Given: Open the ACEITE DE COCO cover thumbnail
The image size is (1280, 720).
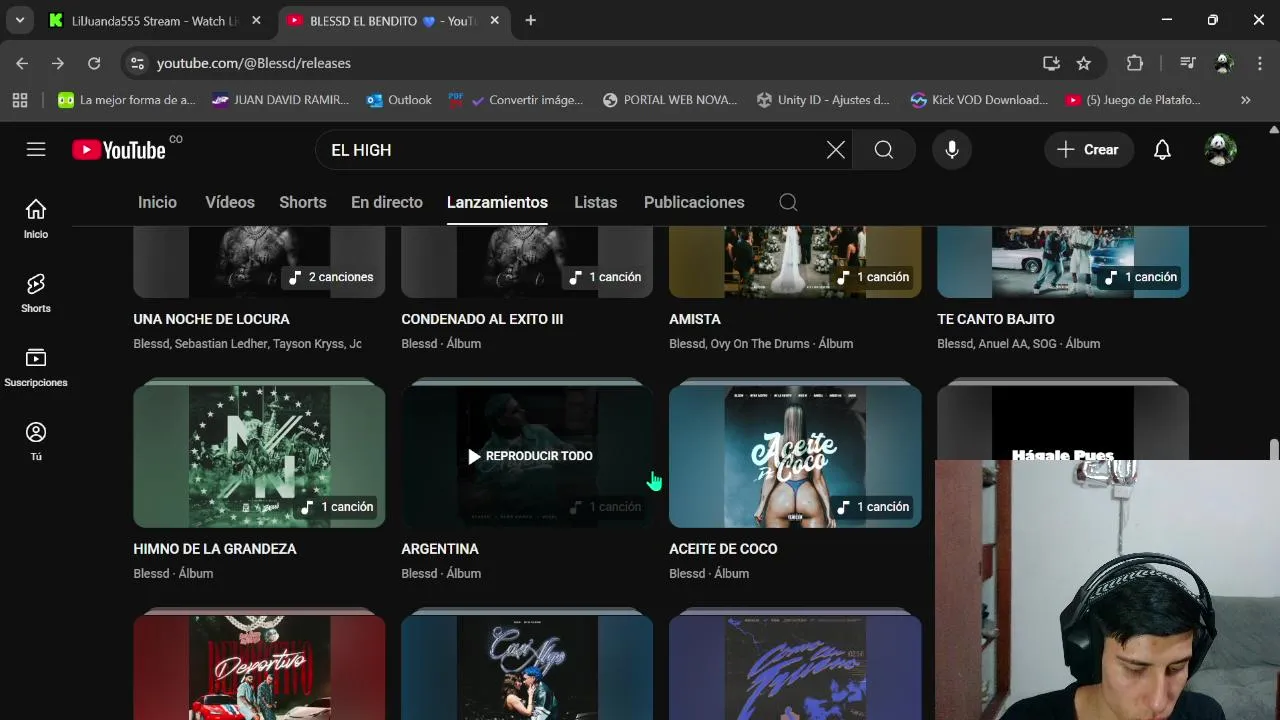Looking at the screenshot, I should pos(795,456).
